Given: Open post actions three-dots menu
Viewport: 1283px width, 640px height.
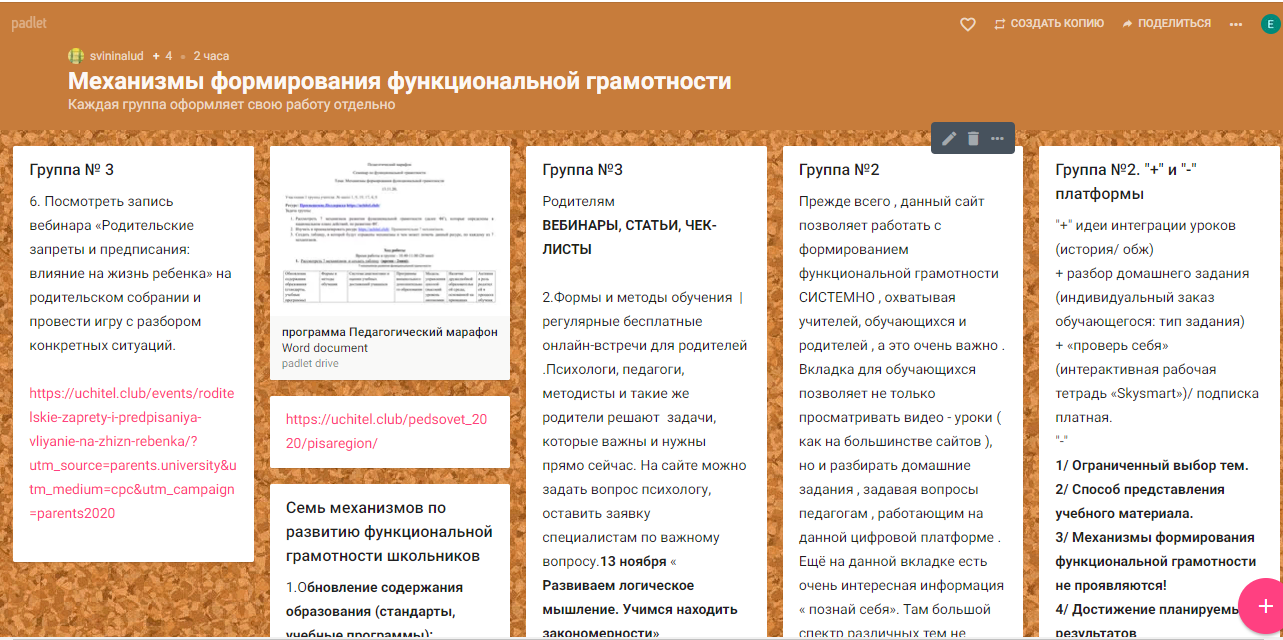Looking at the screenshot, I should [x=997, y=138].
